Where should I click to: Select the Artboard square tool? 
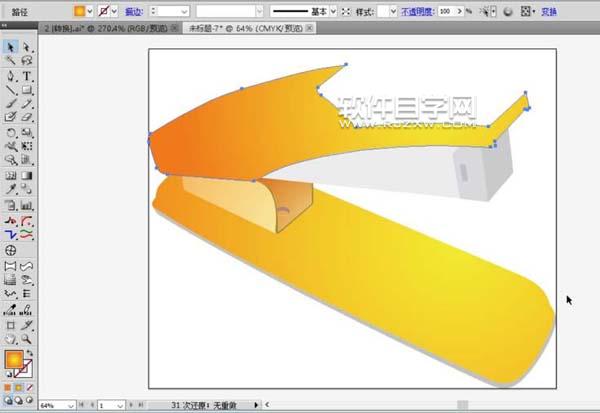tap(10, 325)
